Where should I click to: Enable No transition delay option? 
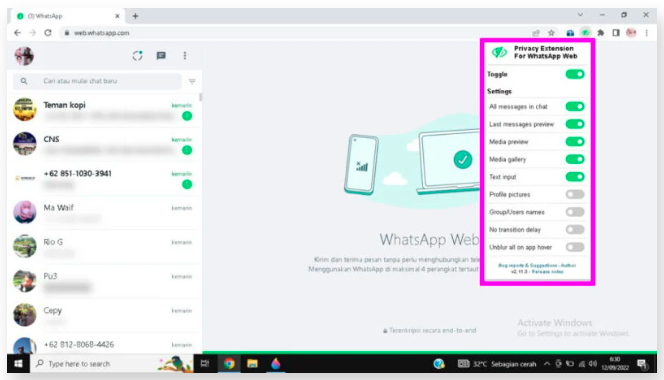pos(575,230)
